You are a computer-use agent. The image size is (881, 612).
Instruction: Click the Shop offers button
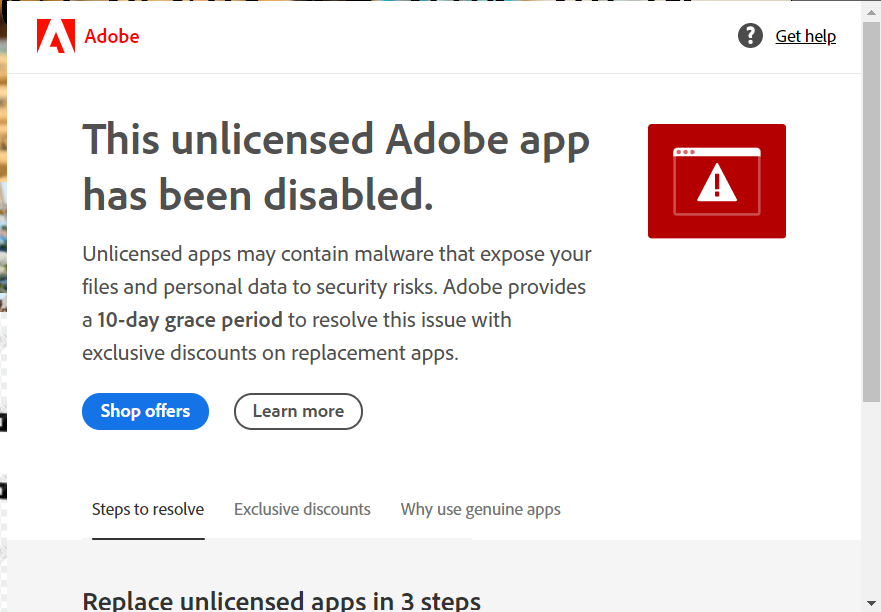[x=146, y=411]
